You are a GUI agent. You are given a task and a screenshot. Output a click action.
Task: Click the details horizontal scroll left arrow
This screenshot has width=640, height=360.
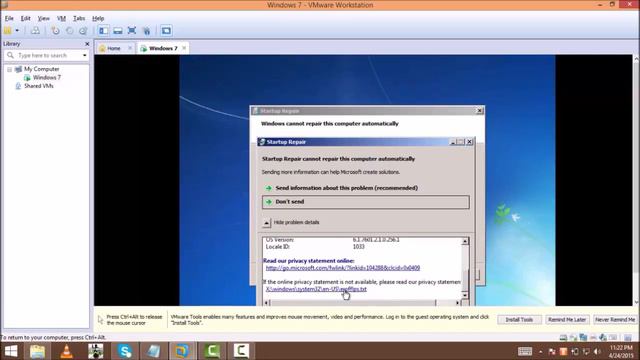[x=267, y=303]
